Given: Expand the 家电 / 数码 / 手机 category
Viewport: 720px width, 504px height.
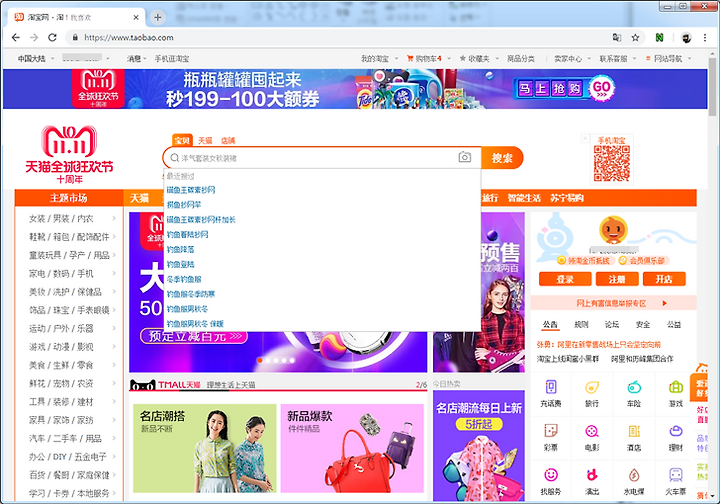Looking at the screenshot, I should [x=69, y=274].
